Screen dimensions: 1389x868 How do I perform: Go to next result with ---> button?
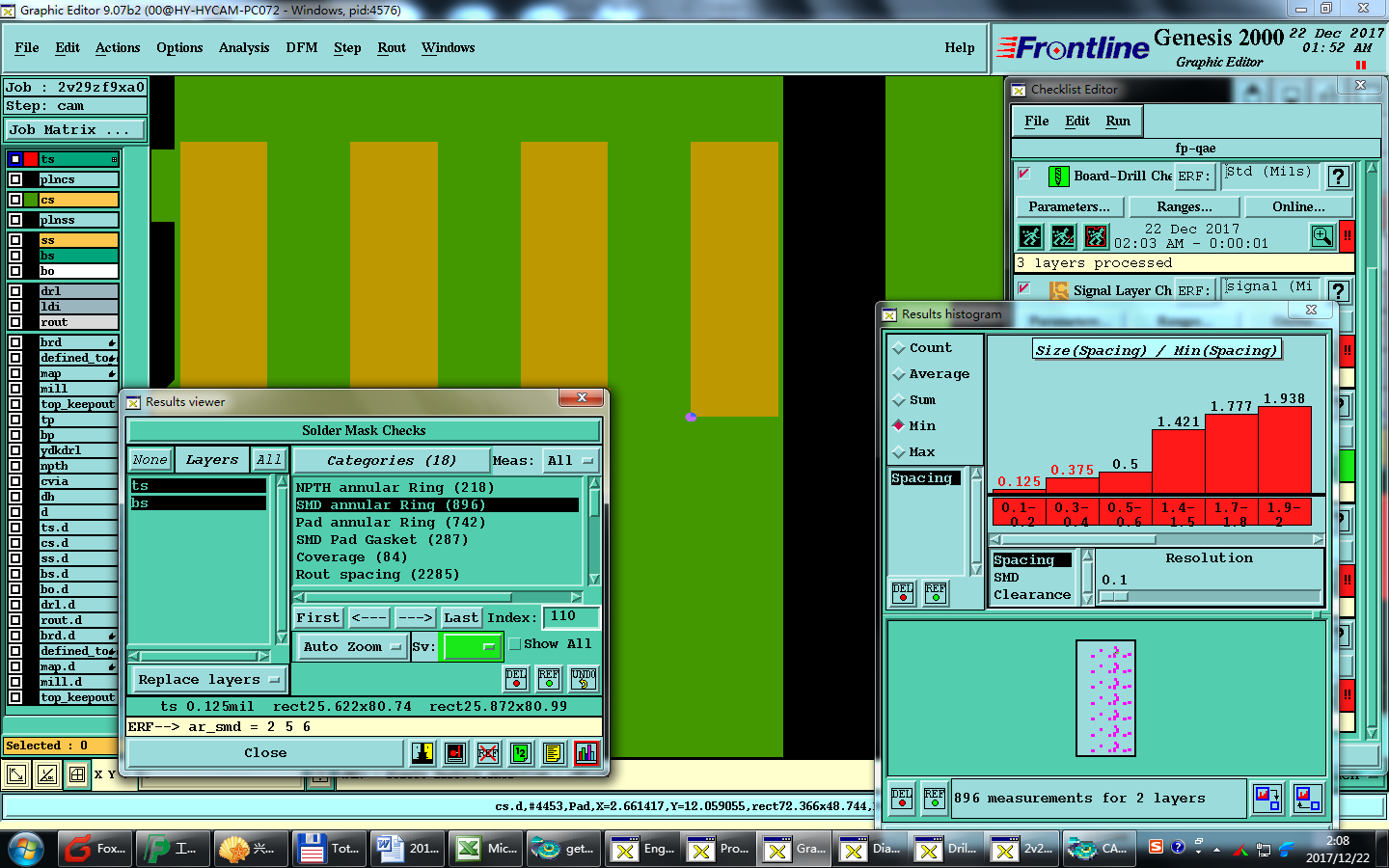point(415,618)
